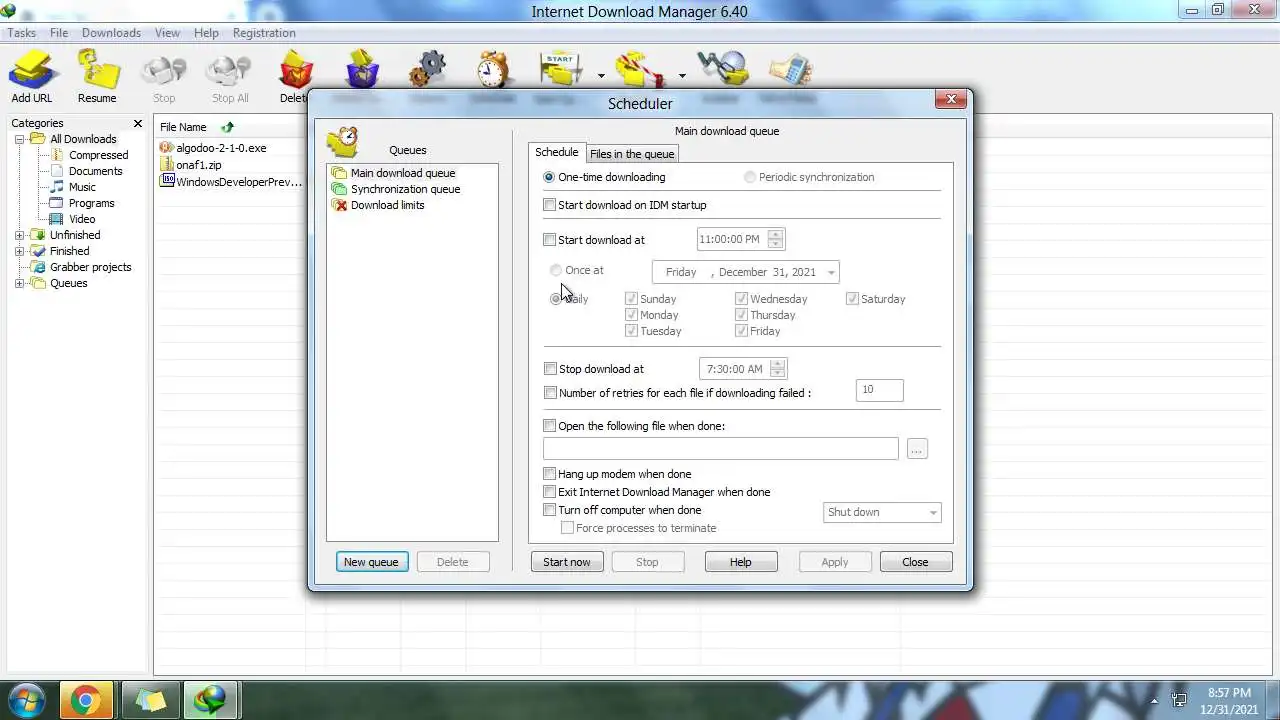Click the Help button in Scheduler
This screenshot has height=720, width=1280.
741,562
